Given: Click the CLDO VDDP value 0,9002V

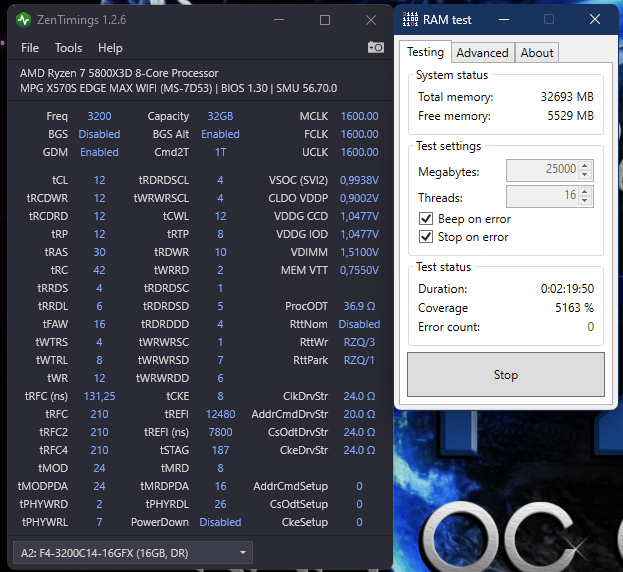Looking at the screenshot, I should [x=359, y=198].
